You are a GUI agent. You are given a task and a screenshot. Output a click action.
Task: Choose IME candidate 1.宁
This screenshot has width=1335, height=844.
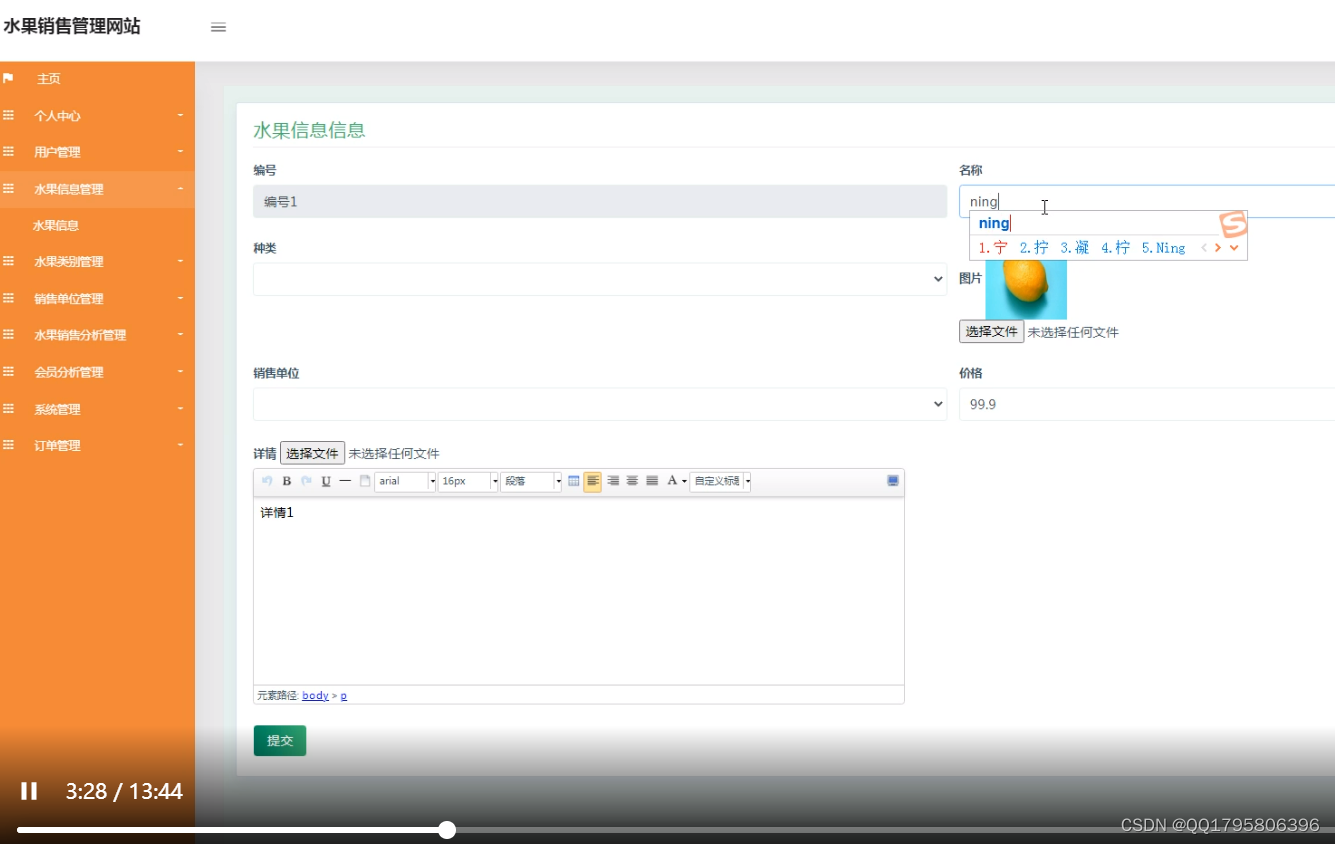click(993, 248)
